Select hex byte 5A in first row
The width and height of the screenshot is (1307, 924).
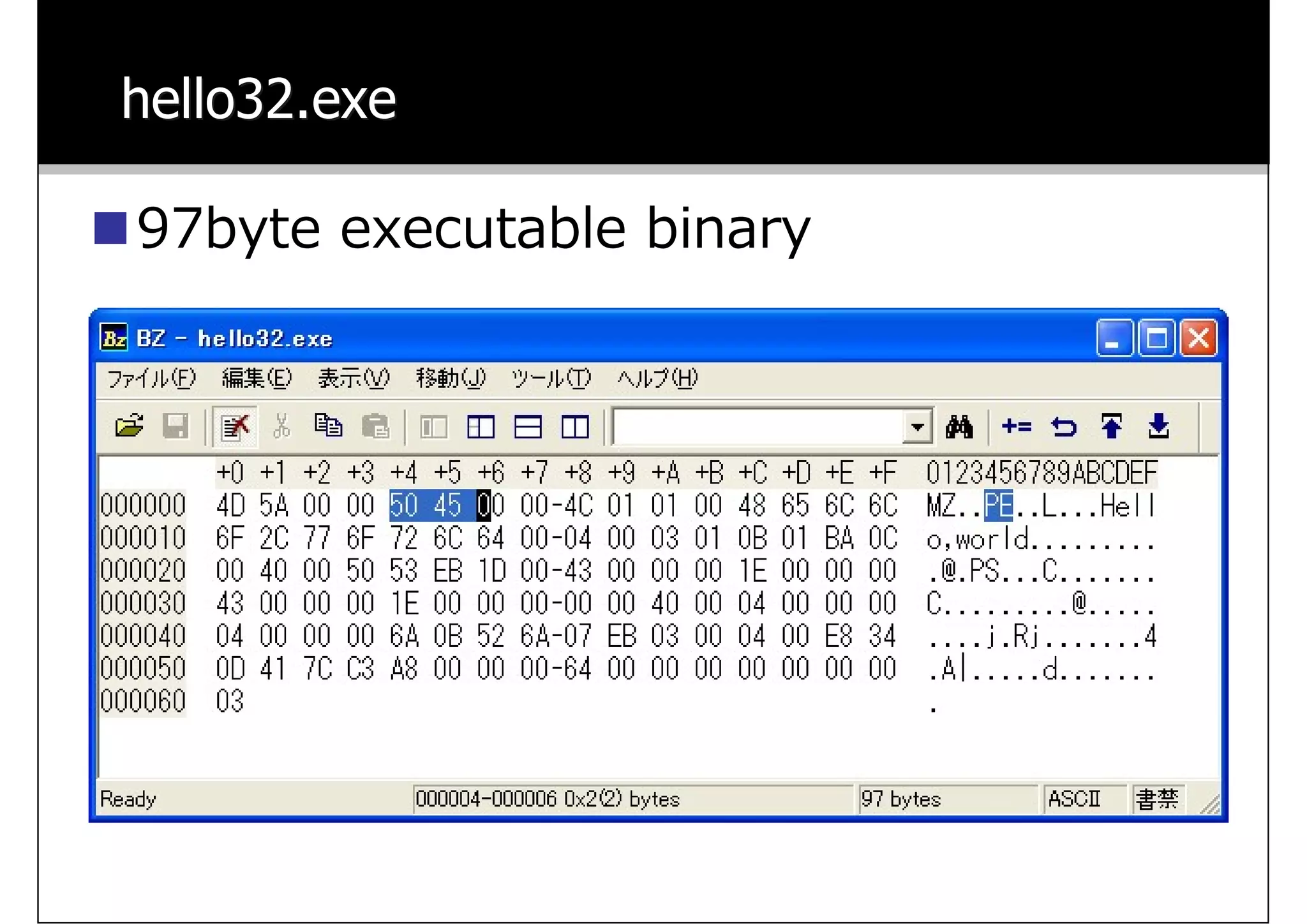[274, 505]
